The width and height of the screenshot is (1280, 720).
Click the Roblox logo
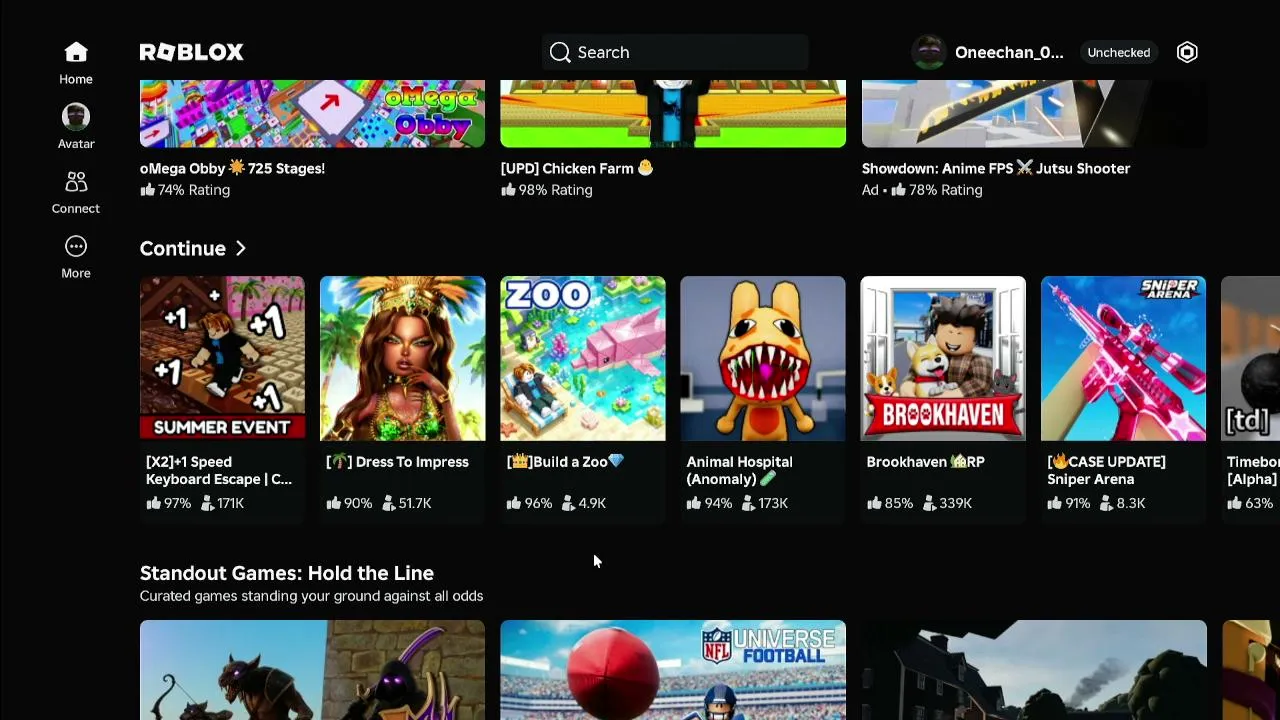point(191,52)
